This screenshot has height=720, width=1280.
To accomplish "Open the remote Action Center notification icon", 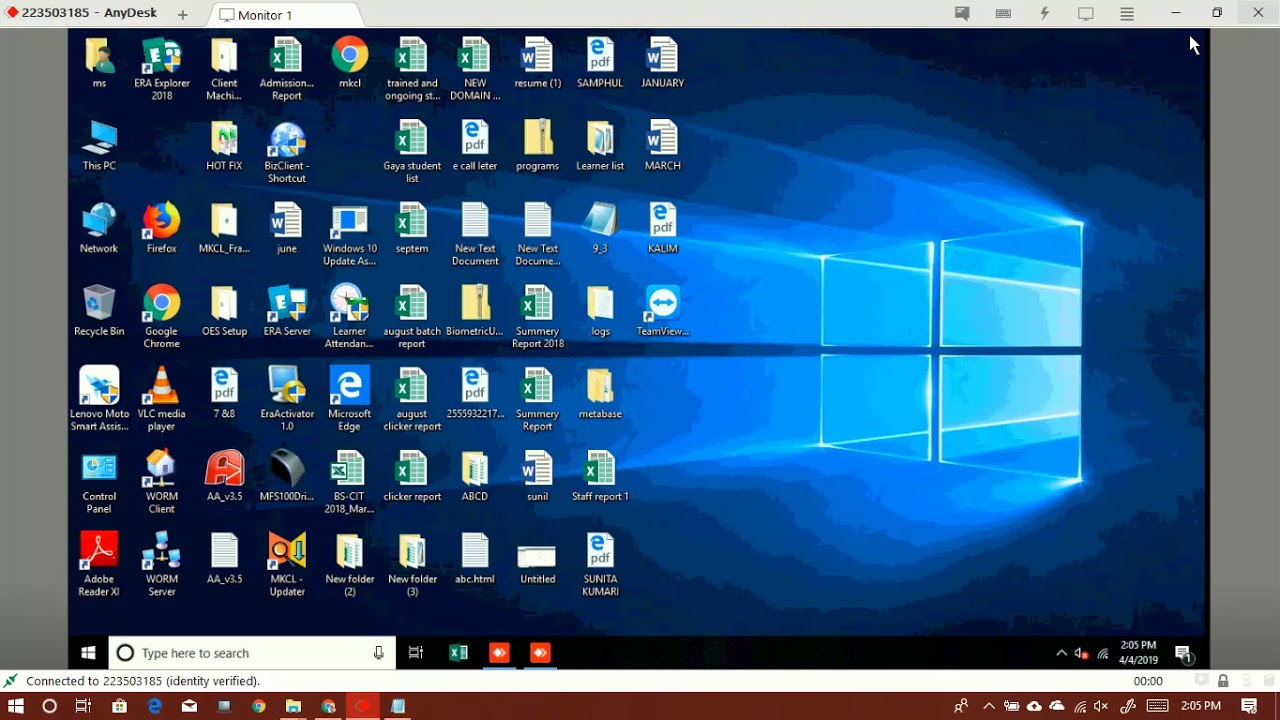I will [1184, 654].
